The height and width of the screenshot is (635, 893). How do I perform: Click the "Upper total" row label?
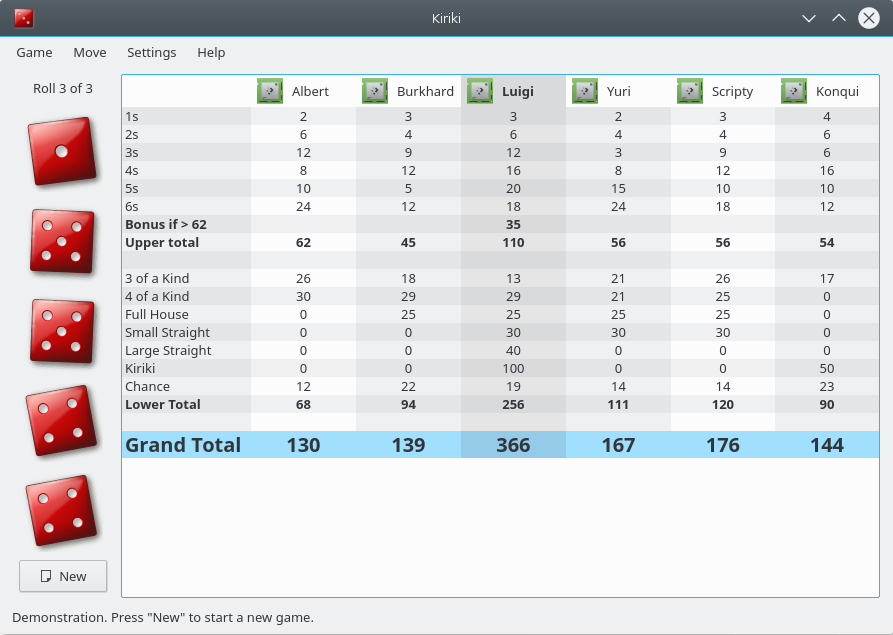click(162, 243)
